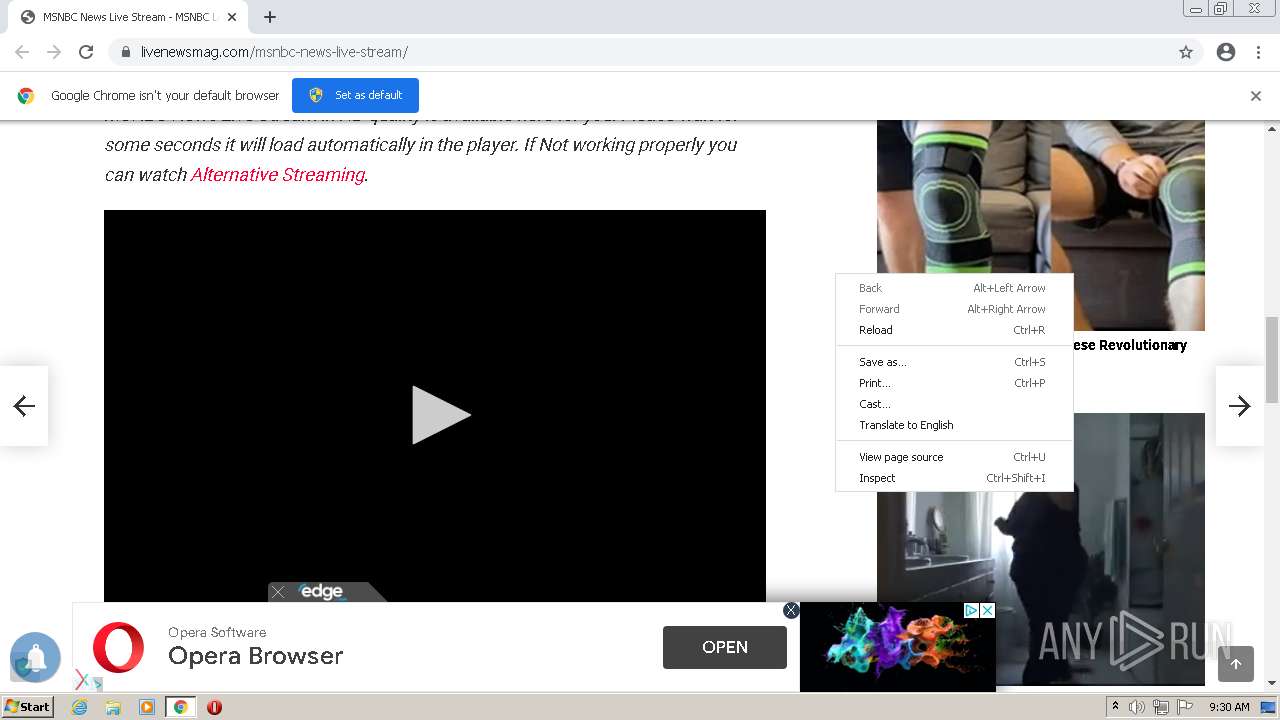Click Opera Browser ad title text

256,656
